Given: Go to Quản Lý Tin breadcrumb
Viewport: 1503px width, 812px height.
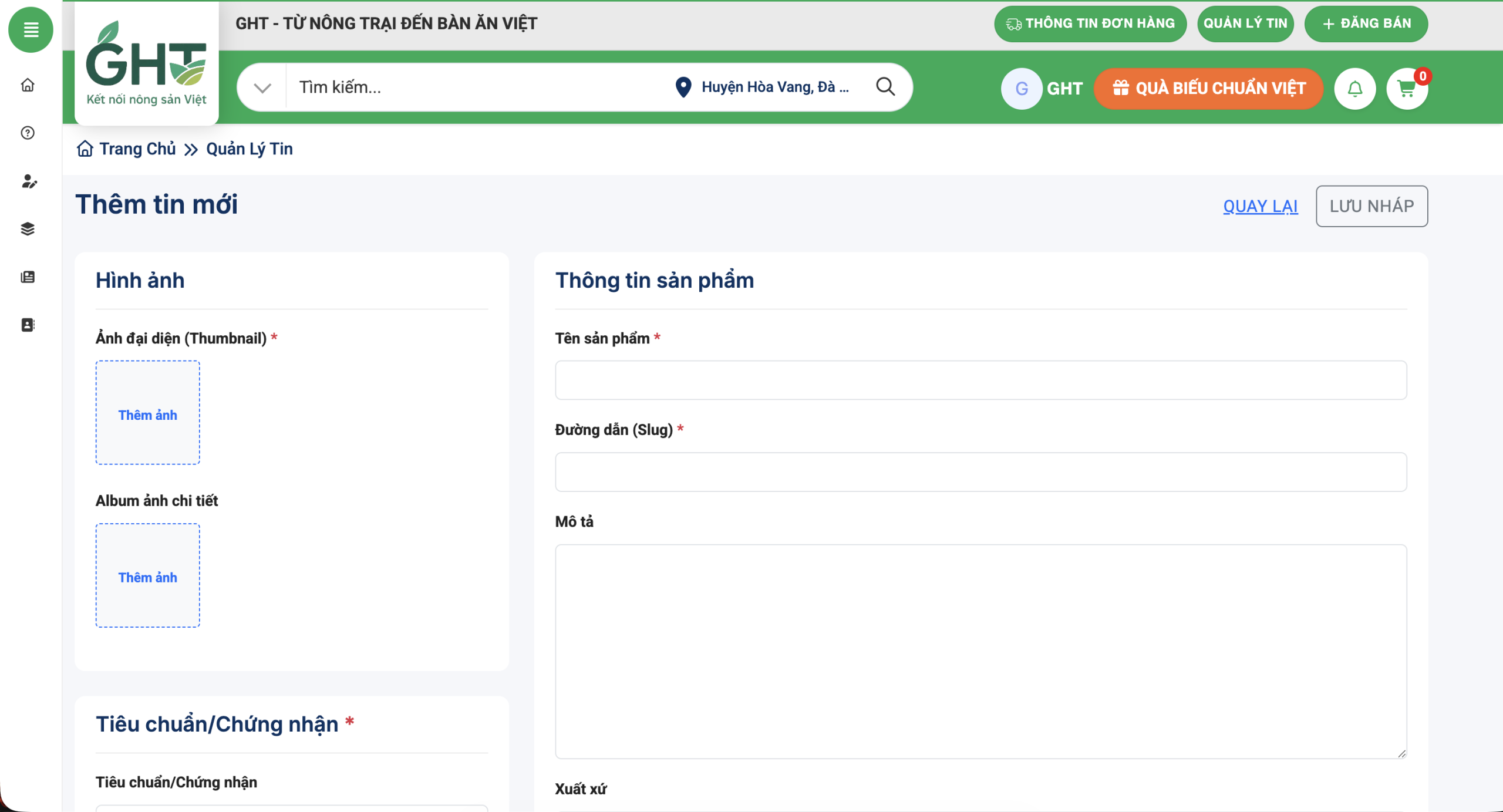Looking at the screenshot, I should coord(249,149).
